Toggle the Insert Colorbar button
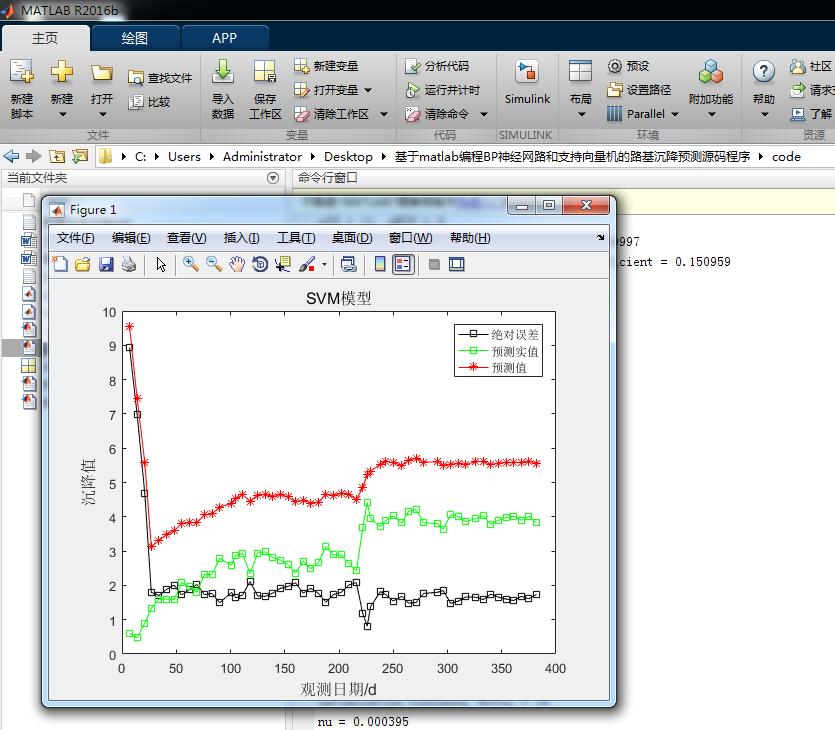The width and height of the screenshot is (835, 730). [x=380, y=264]
